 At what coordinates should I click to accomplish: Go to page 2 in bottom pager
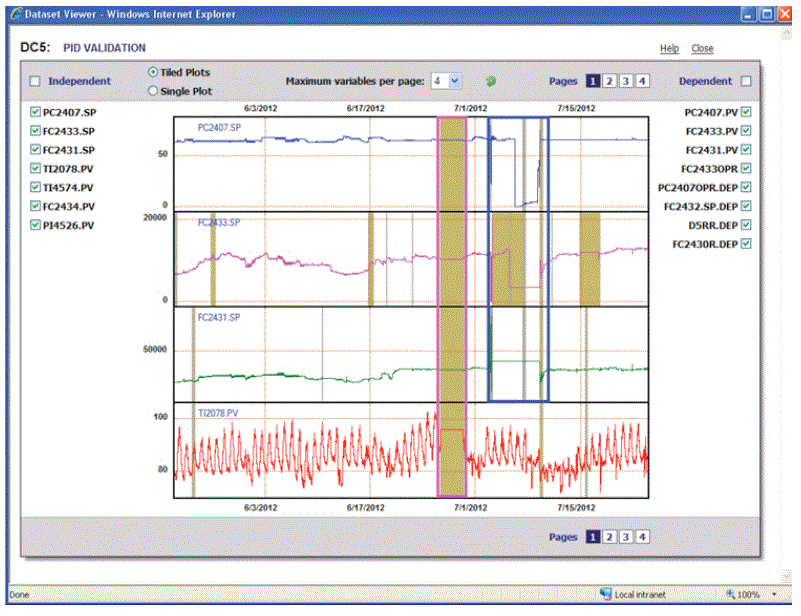coord(609,537)
